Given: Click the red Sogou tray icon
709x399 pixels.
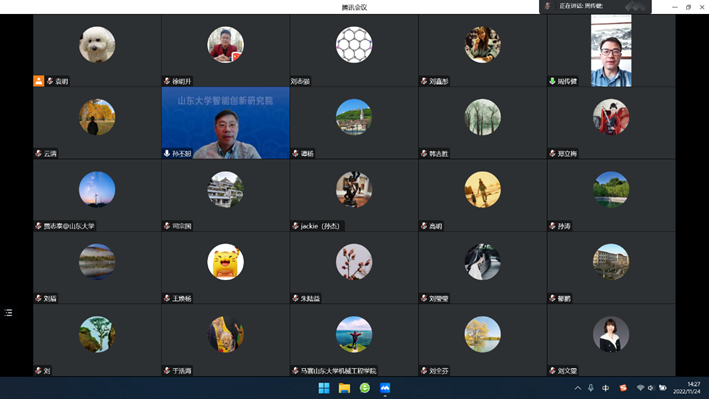Looking at the screenshot, I should tap(623, 388).
